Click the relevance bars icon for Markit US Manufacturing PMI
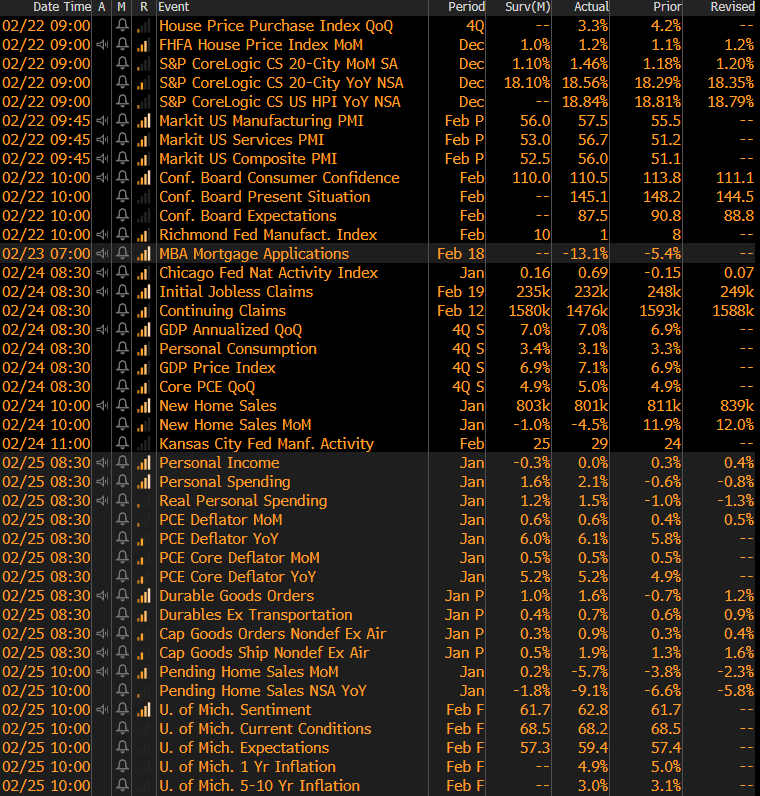The width and height of the screenshot is (760, 796). click(143, 121)
